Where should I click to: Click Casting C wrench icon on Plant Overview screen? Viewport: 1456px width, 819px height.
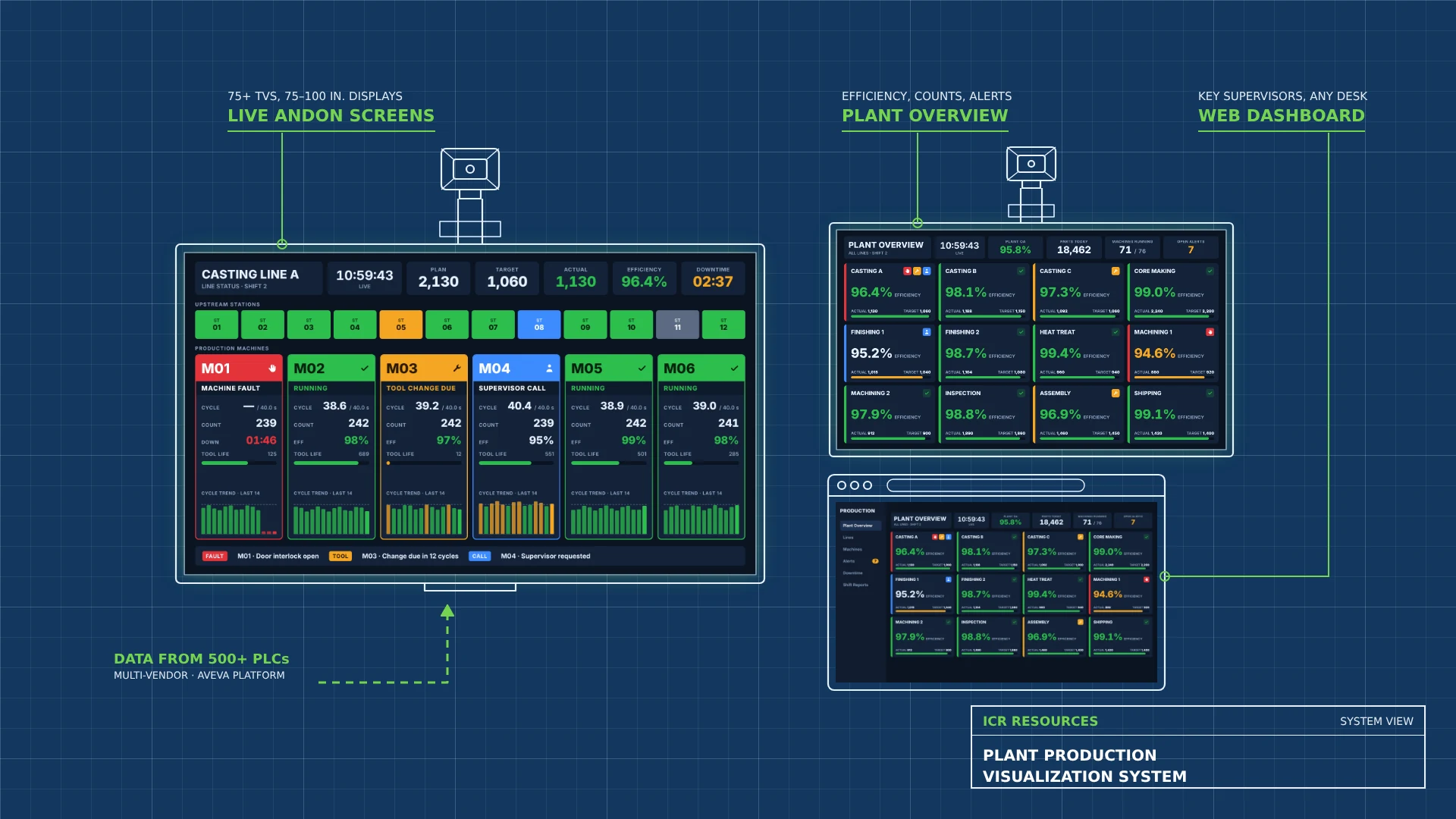[1116, 271]
